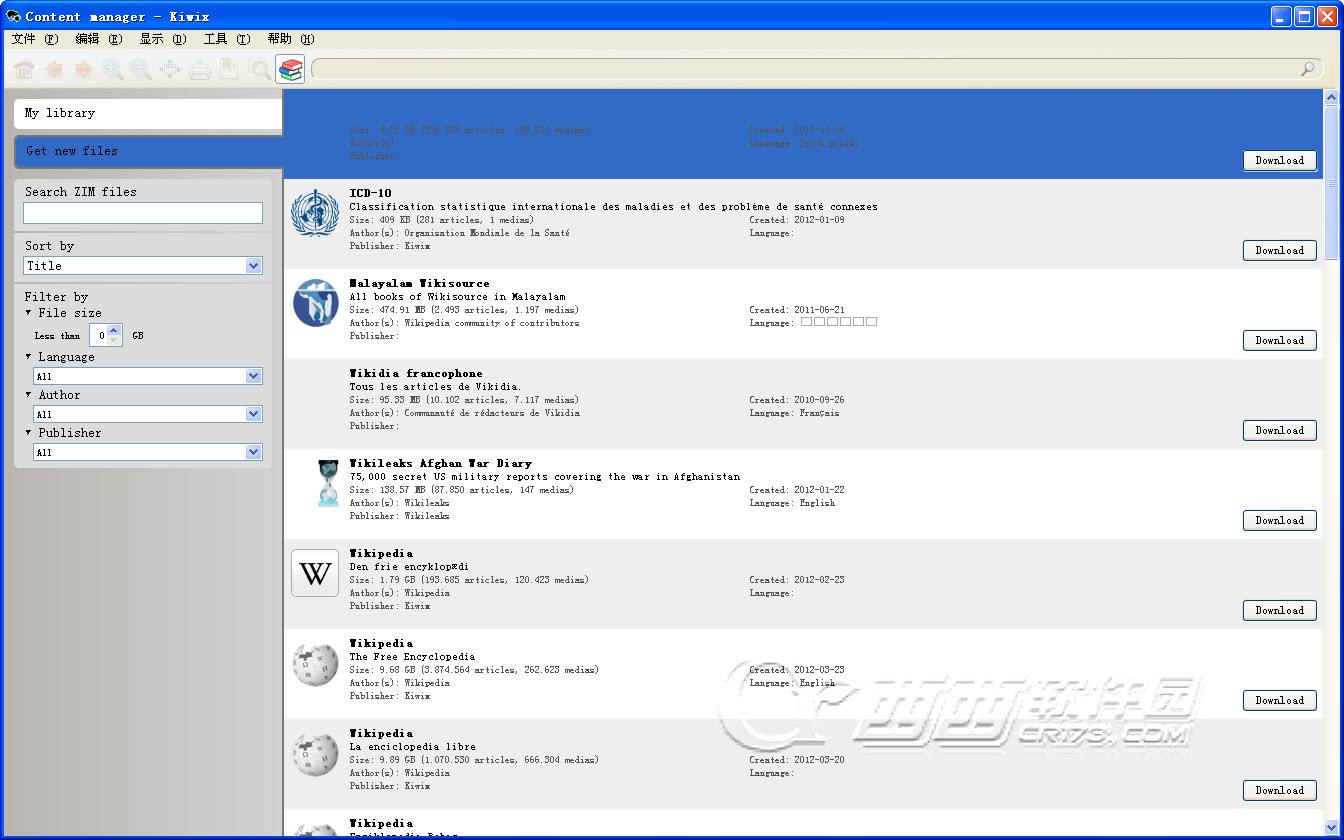Screen dimensions: 1344x840
Task: Download Wikipedia Den frie encyklopædi
Action: pyautogui.click(x=1280, y=610)
